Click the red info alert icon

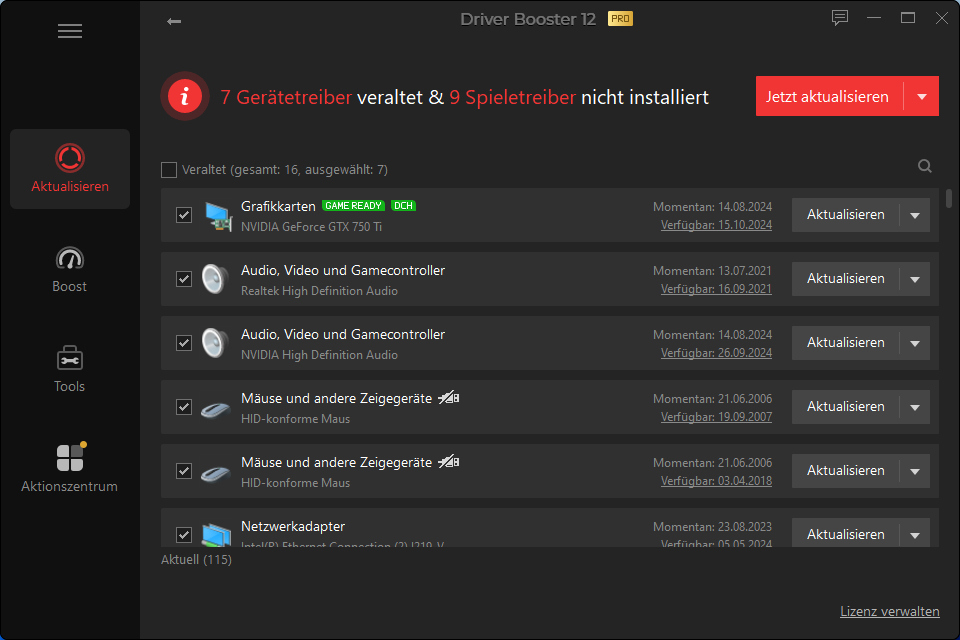click(x=185, y=96)
